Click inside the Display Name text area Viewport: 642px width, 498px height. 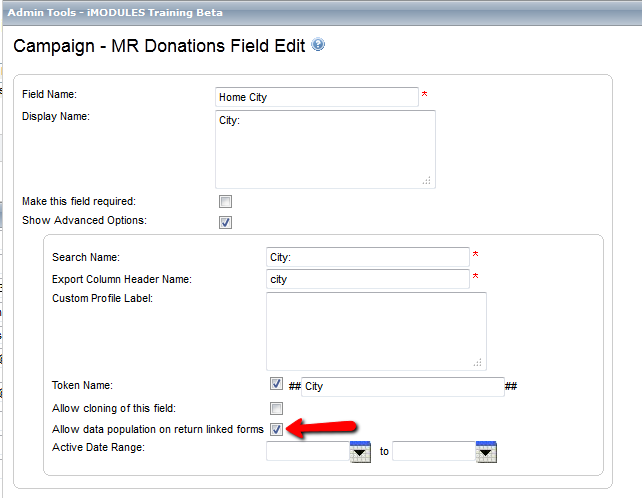tap(326, 149)
